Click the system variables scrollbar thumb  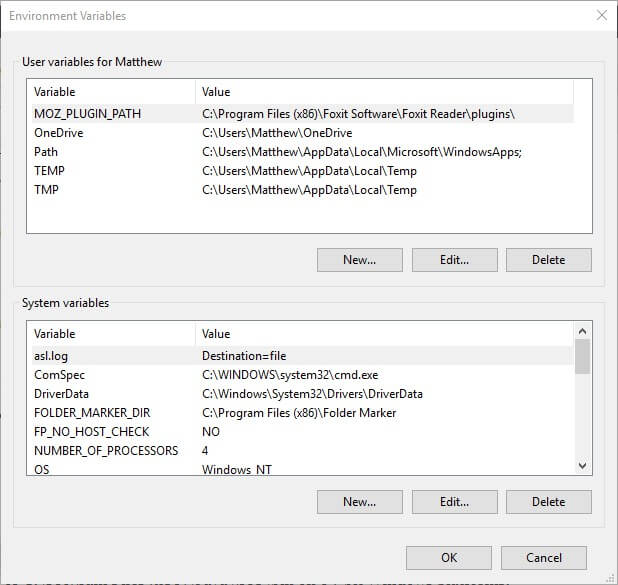coord(582,356)
